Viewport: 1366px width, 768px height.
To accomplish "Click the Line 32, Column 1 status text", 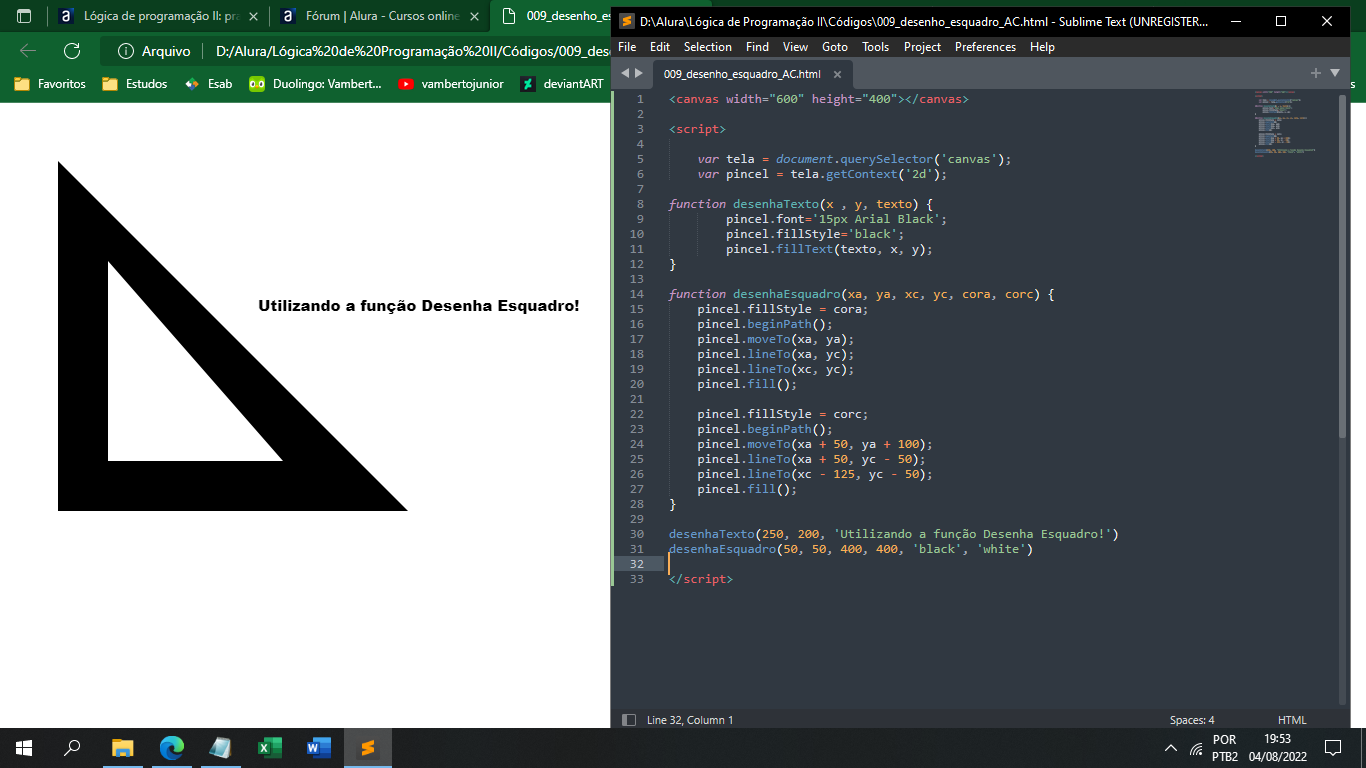I will (x=690, y=720).
